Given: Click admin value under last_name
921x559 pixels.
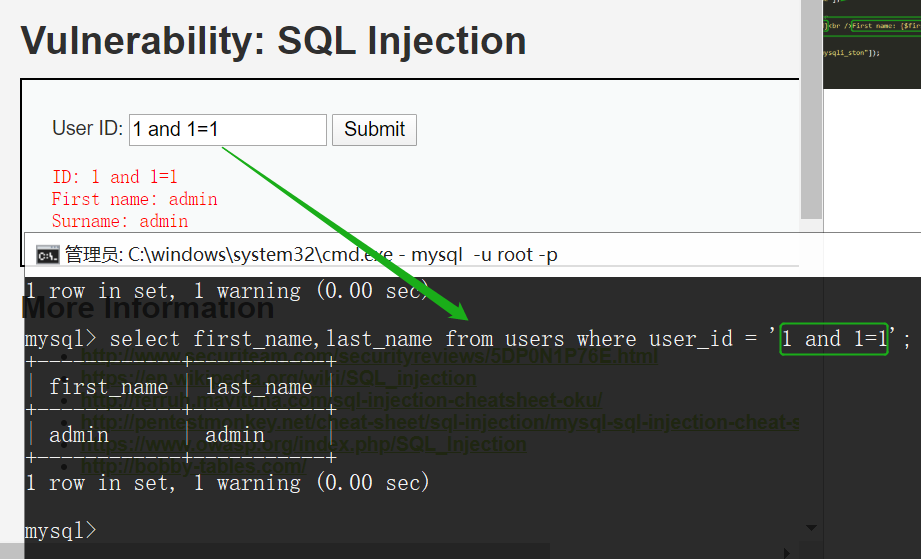Looking at the screenshot, I should pos(235,435).
